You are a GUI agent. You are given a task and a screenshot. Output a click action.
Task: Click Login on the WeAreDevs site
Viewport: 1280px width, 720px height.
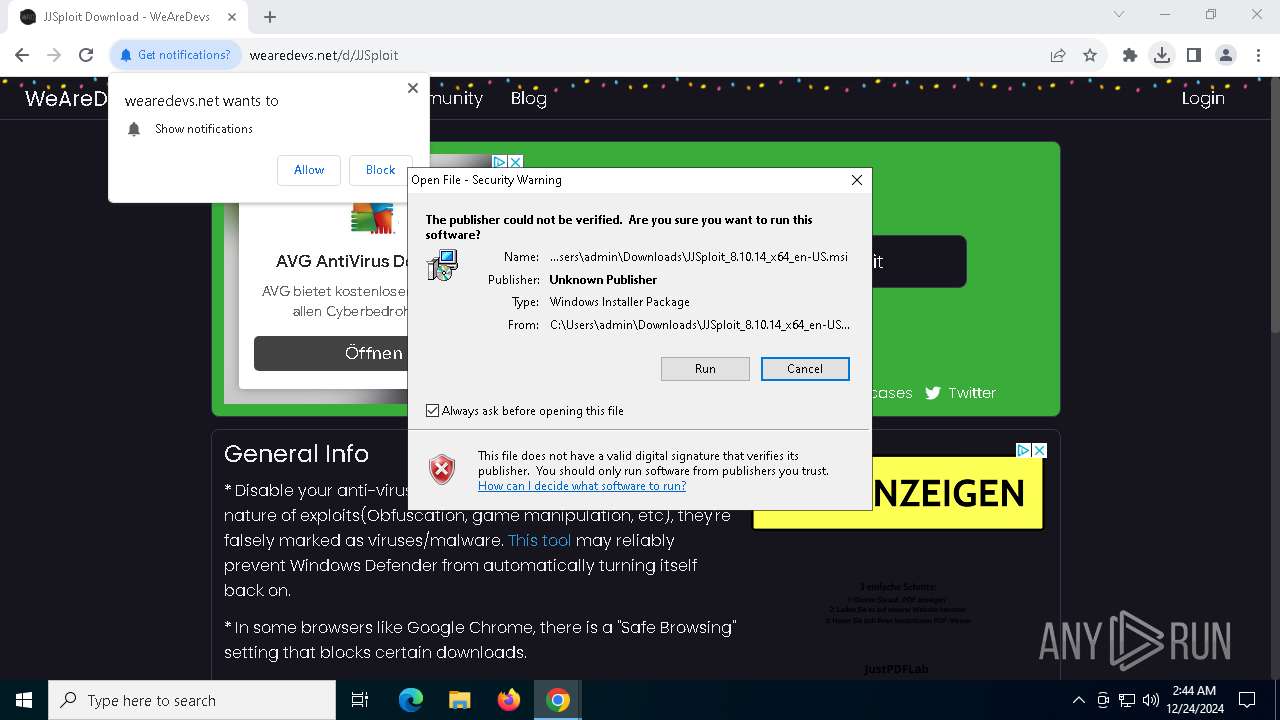point(1203,98)
